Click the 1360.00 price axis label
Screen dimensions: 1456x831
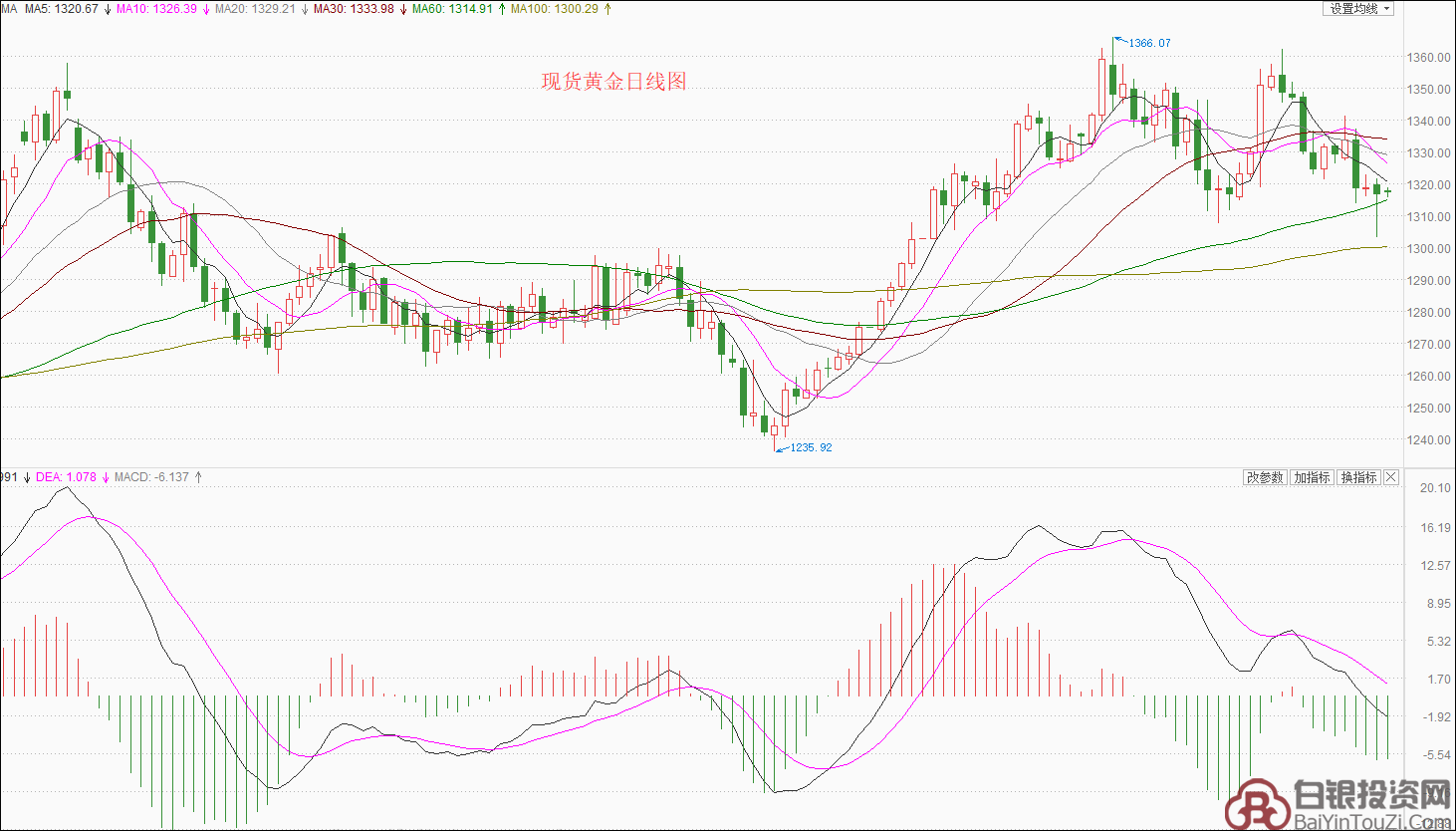[x=1428, y=58]
